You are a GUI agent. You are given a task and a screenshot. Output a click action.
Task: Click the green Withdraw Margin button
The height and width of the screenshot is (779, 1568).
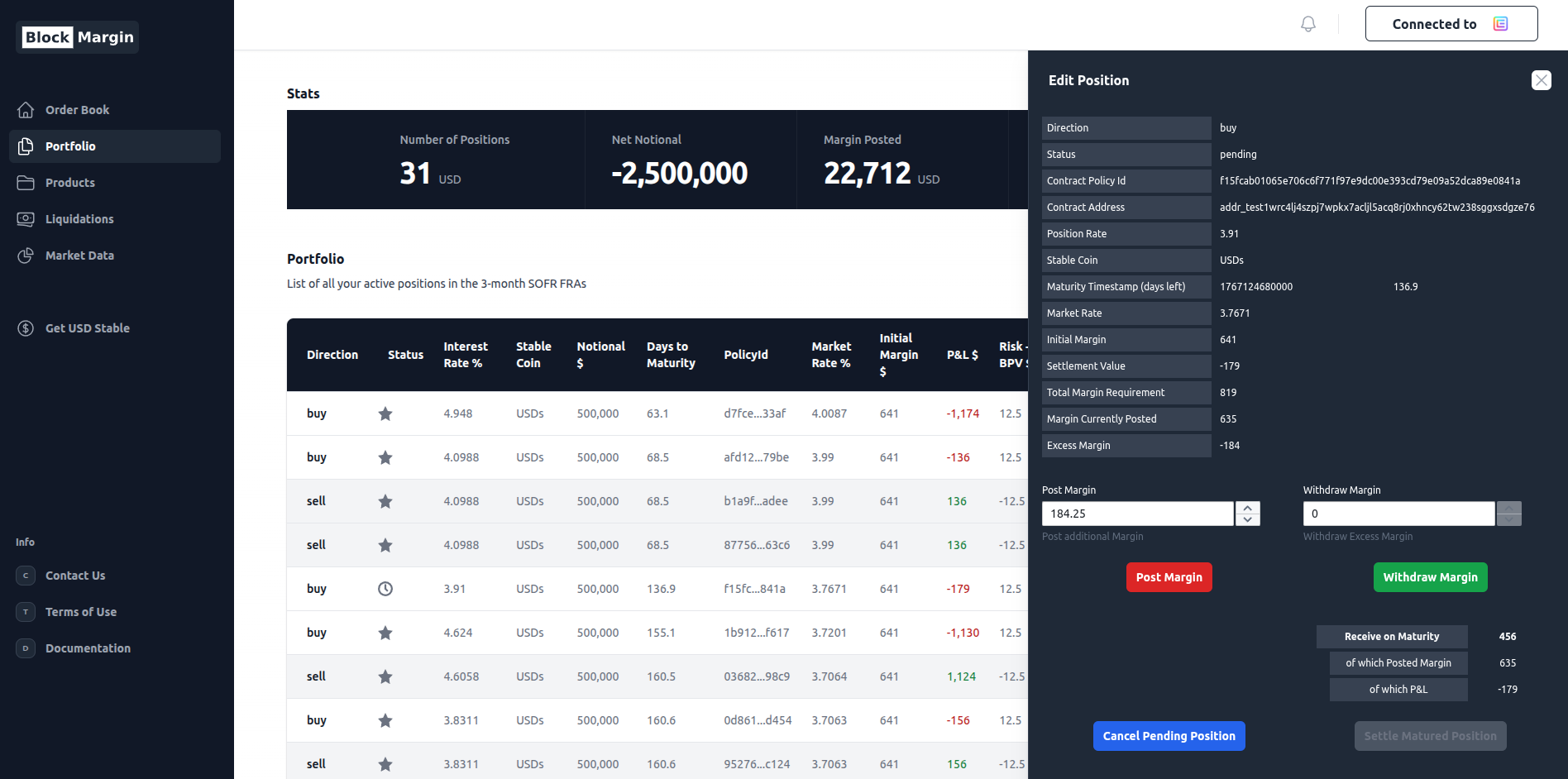point(1431,577)
